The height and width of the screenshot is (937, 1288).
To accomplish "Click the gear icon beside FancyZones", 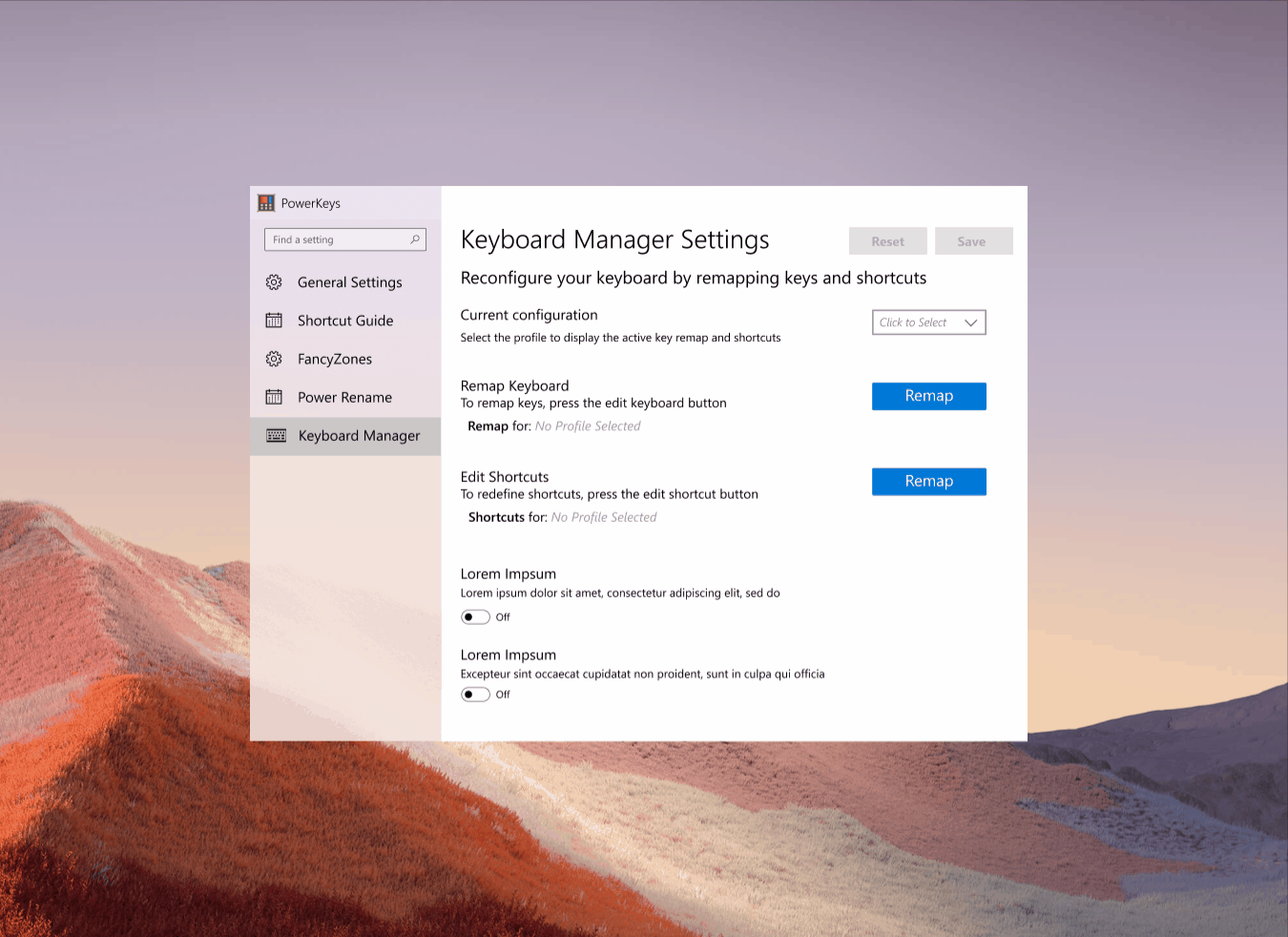I will coord(274,359).
